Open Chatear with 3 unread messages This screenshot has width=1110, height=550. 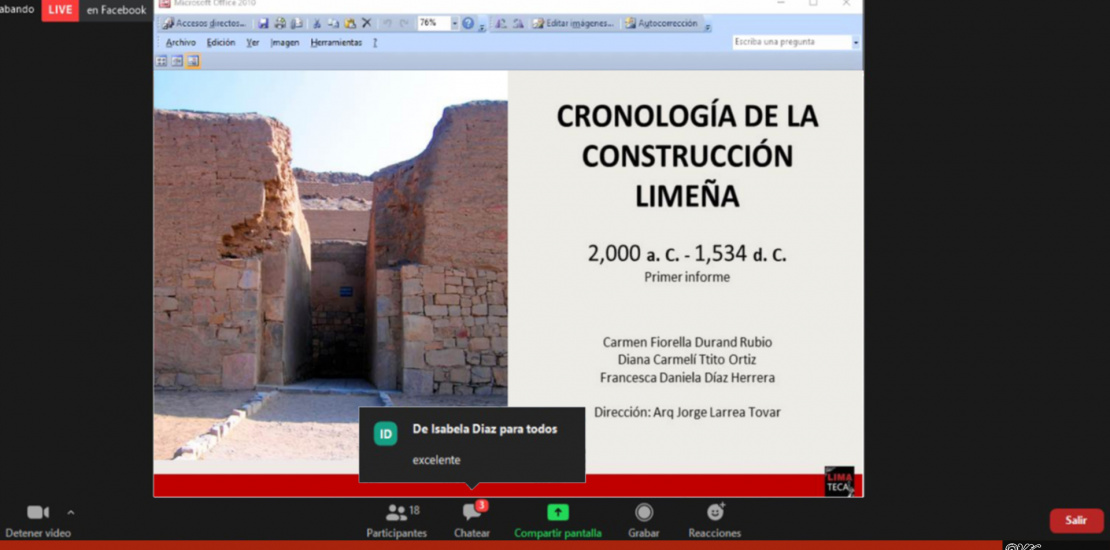[472, 521]
